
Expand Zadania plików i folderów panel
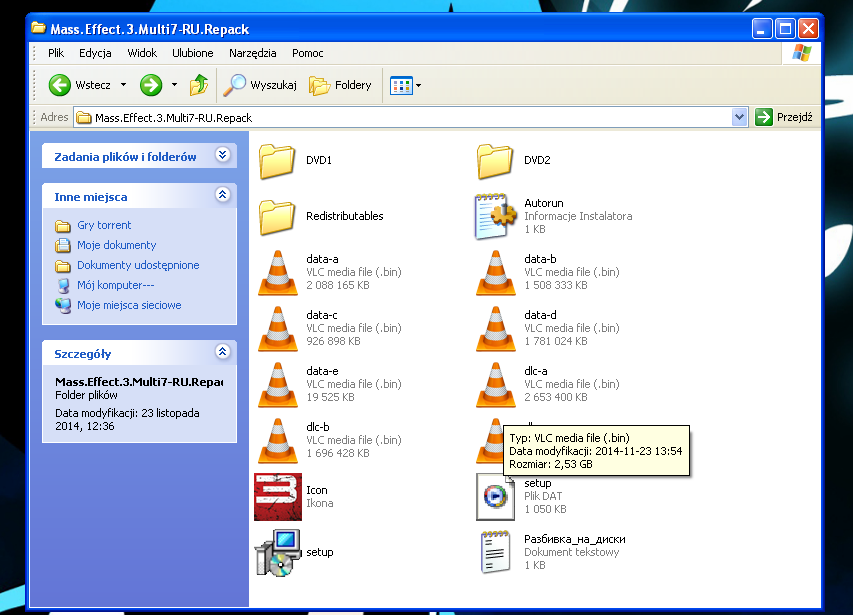coord(222,155)
